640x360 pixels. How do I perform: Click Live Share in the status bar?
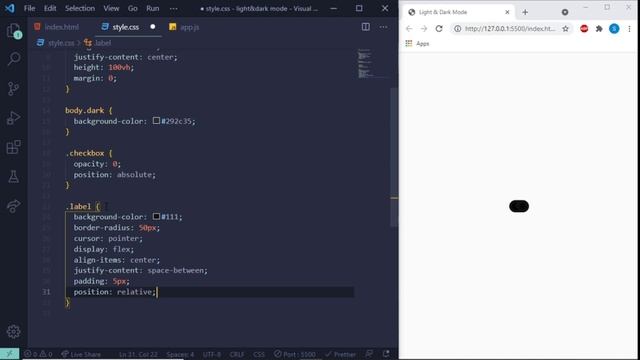pos(81,354)
